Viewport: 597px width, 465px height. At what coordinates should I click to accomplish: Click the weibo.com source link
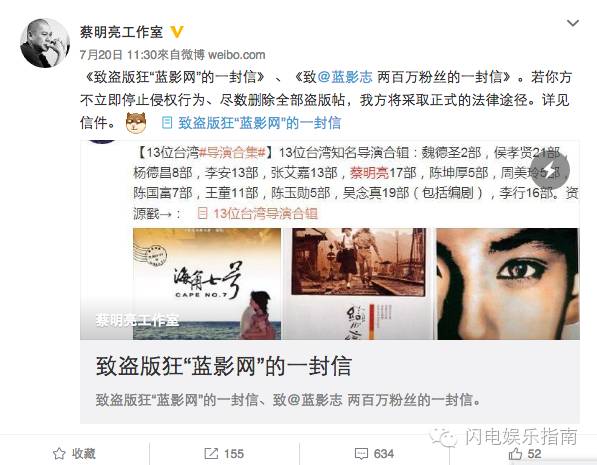(236, 55)
